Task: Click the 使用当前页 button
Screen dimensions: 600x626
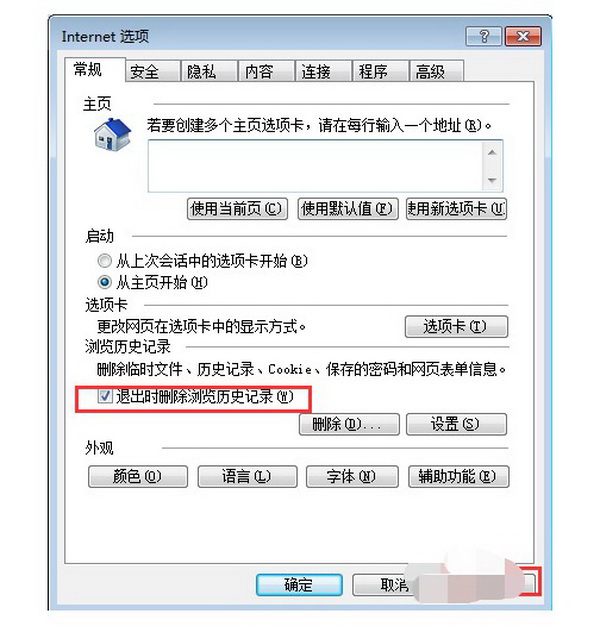Action: tap(237, 208)
